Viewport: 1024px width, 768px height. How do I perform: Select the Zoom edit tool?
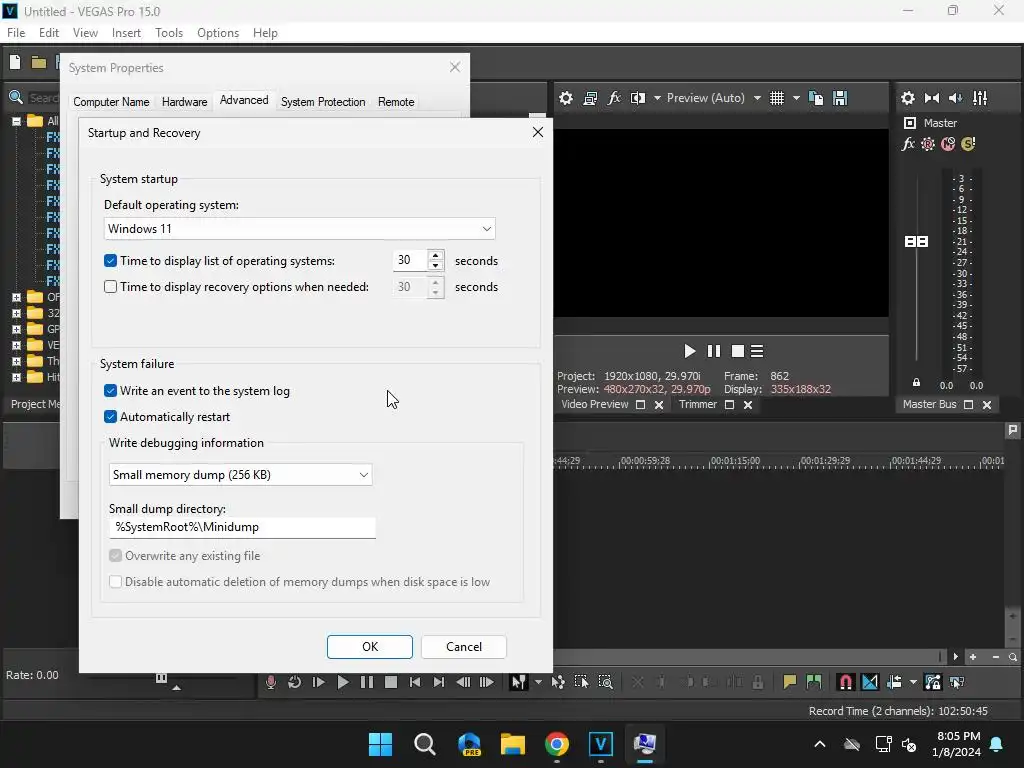(x=605, y=682)
